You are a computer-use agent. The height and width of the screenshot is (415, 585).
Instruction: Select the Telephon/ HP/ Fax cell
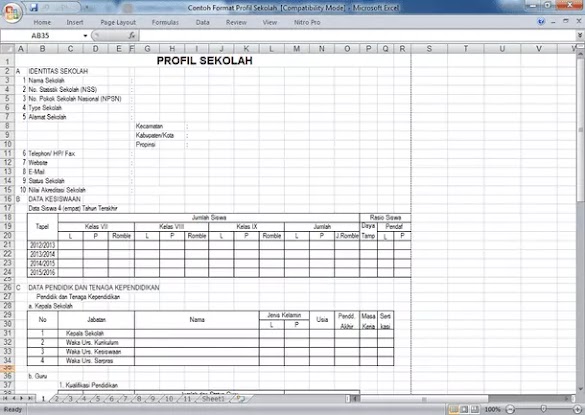51,153
